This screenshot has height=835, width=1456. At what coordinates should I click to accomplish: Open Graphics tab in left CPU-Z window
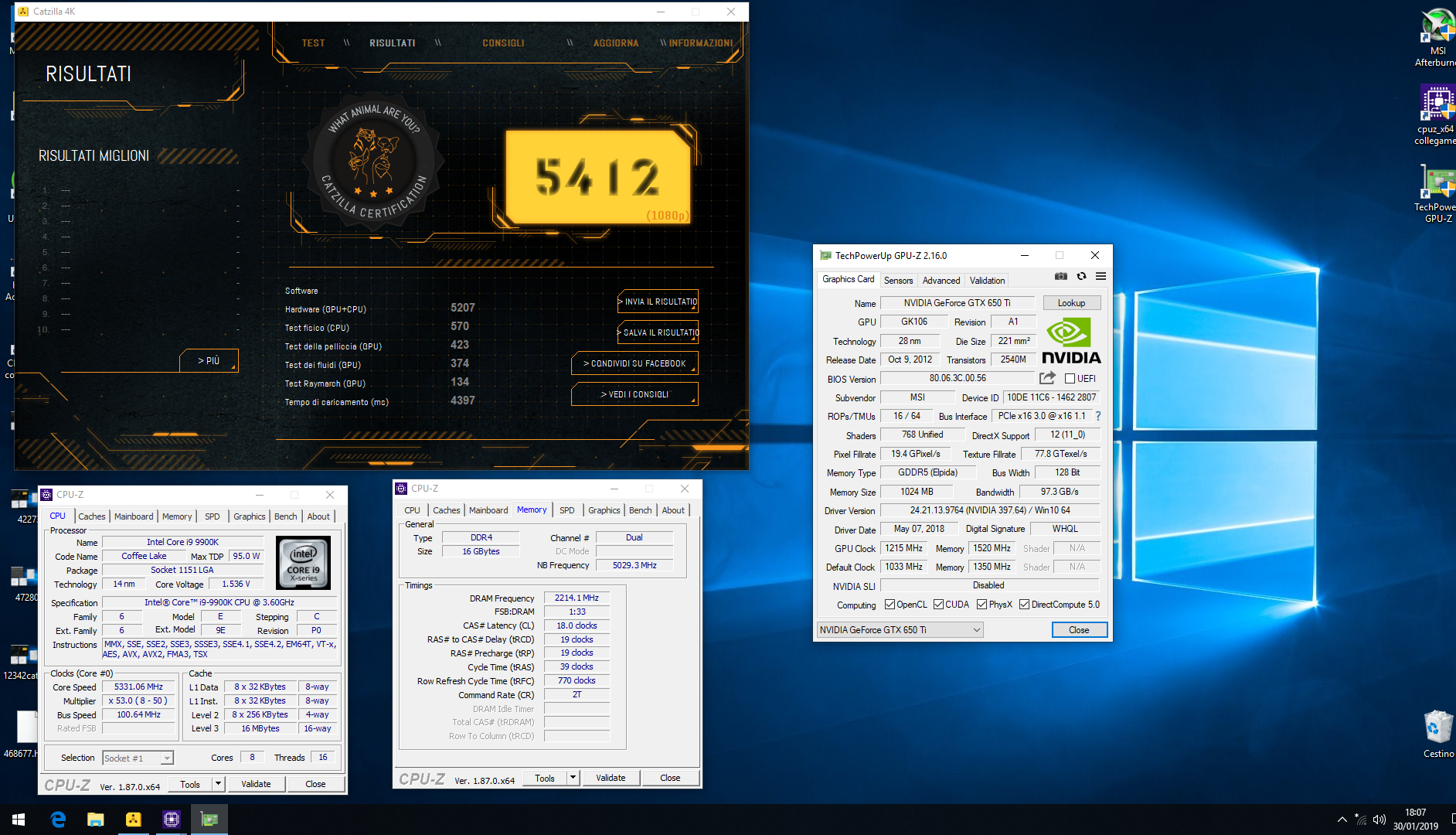(249, 516)
